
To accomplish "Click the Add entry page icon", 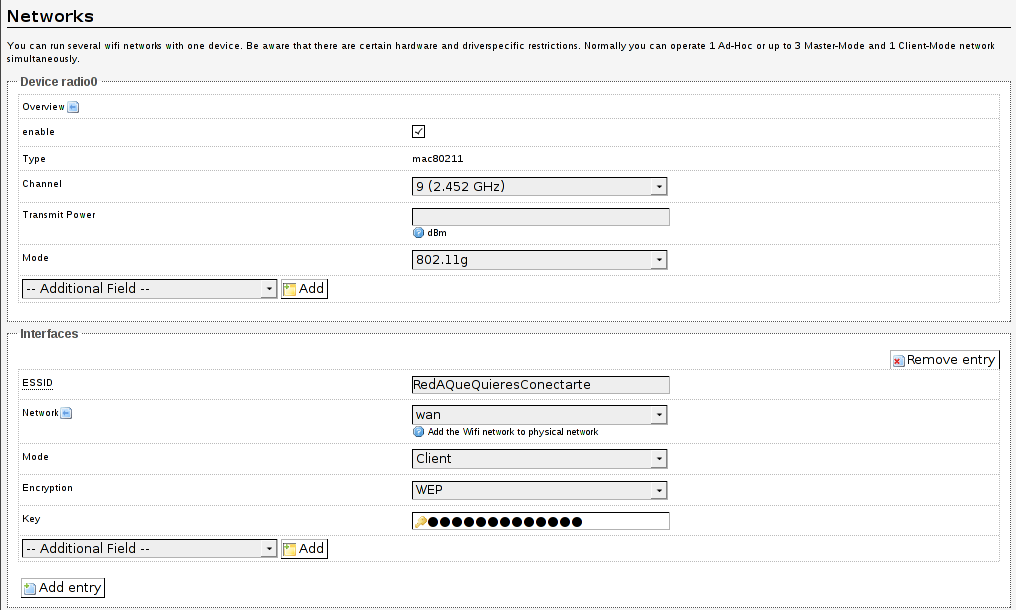I will point(30,588).
